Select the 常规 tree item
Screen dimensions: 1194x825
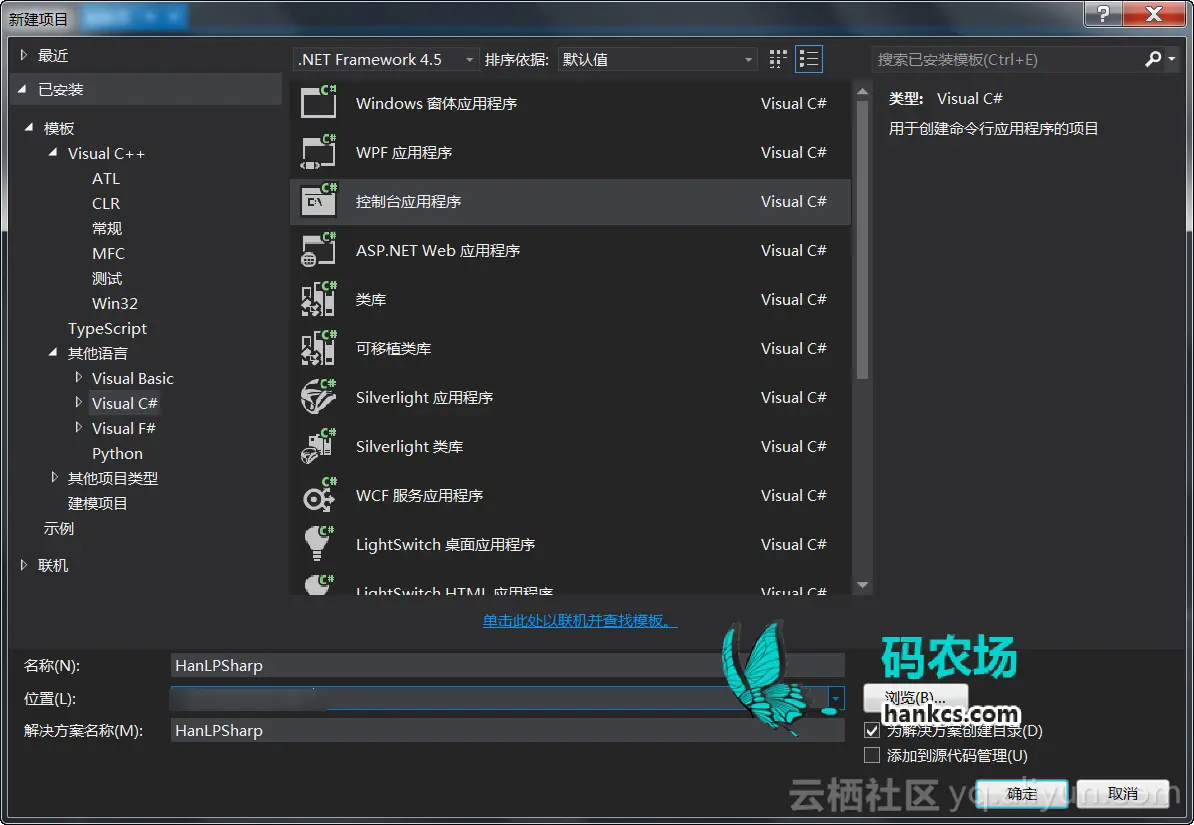coord(107,228)
